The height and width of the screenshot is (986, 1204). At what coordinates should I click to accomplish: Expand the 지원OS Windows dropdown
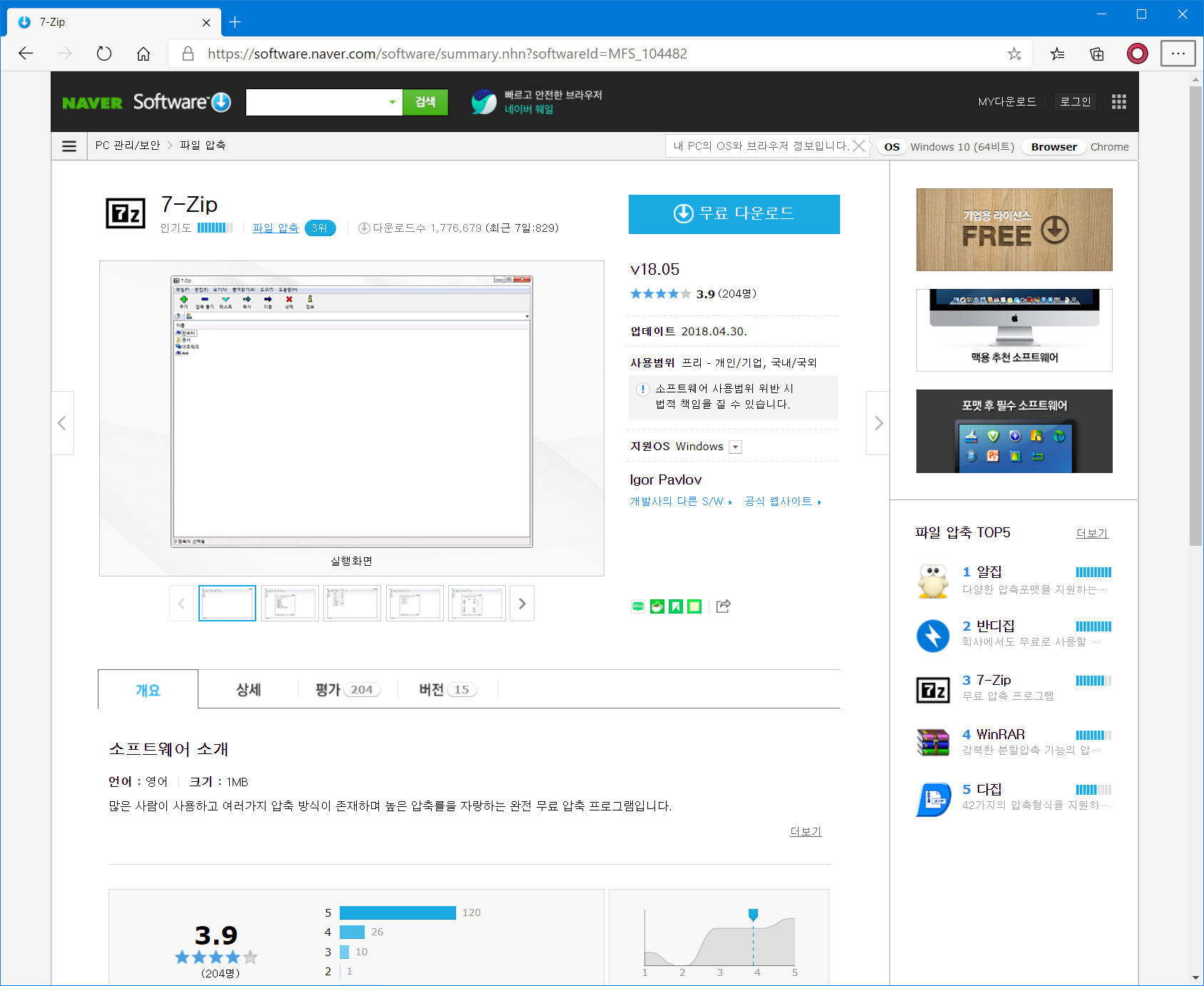click(x=736, y=447)
